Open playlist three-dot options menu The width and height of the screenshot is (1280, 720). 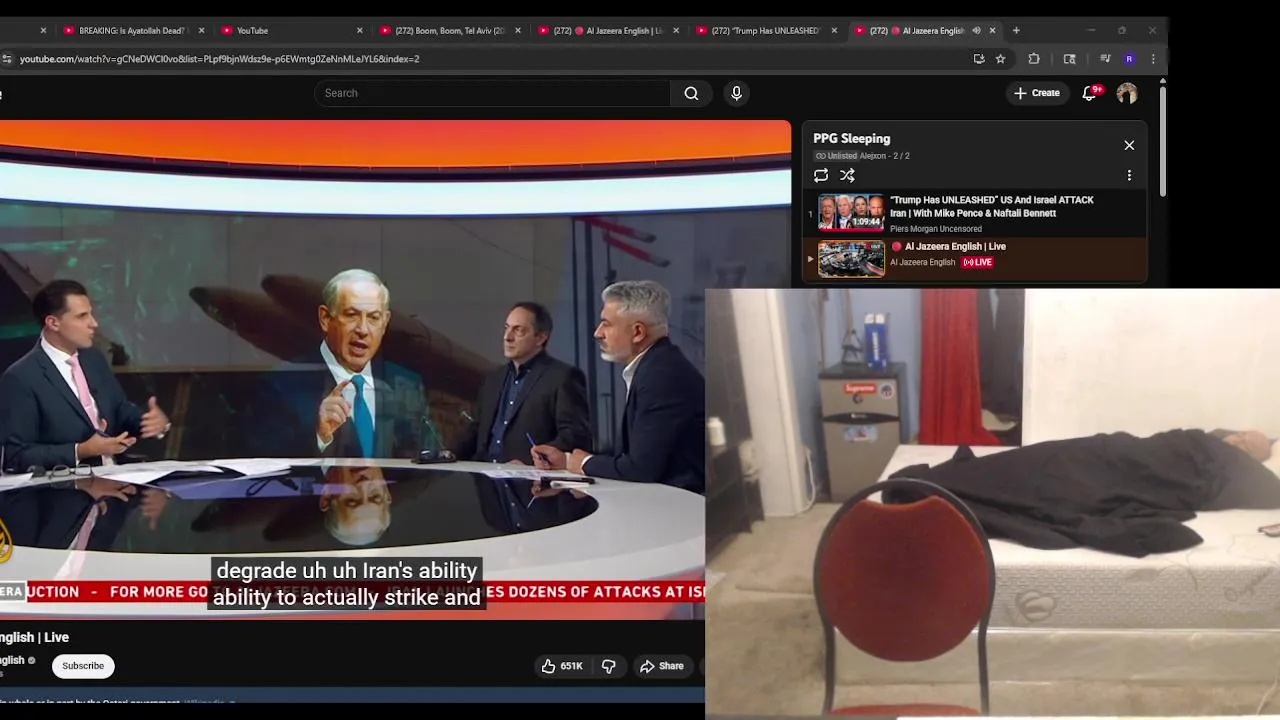(1129, 175)
